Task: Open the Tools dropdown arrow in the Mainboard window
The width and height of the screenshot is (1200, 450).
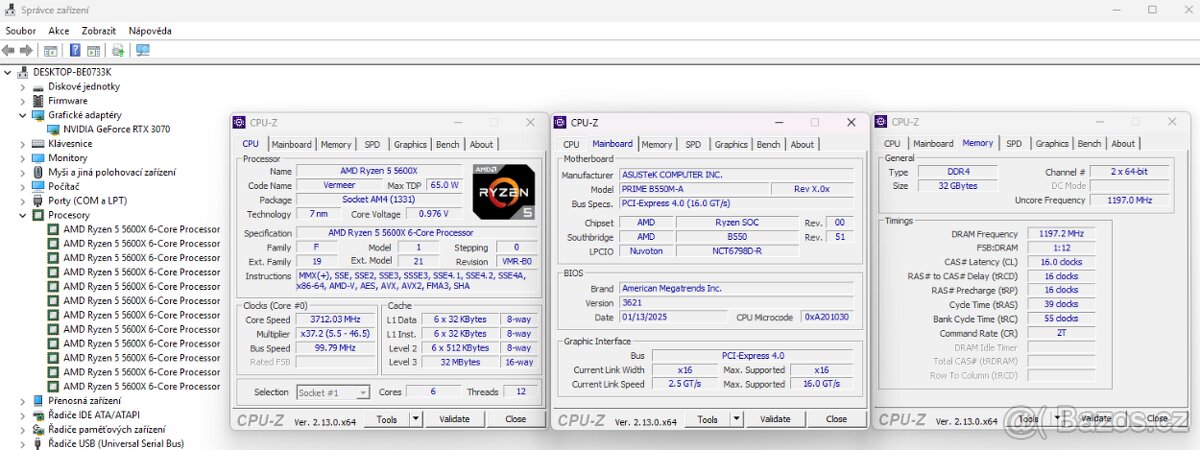Action: [x=738, y=420]
